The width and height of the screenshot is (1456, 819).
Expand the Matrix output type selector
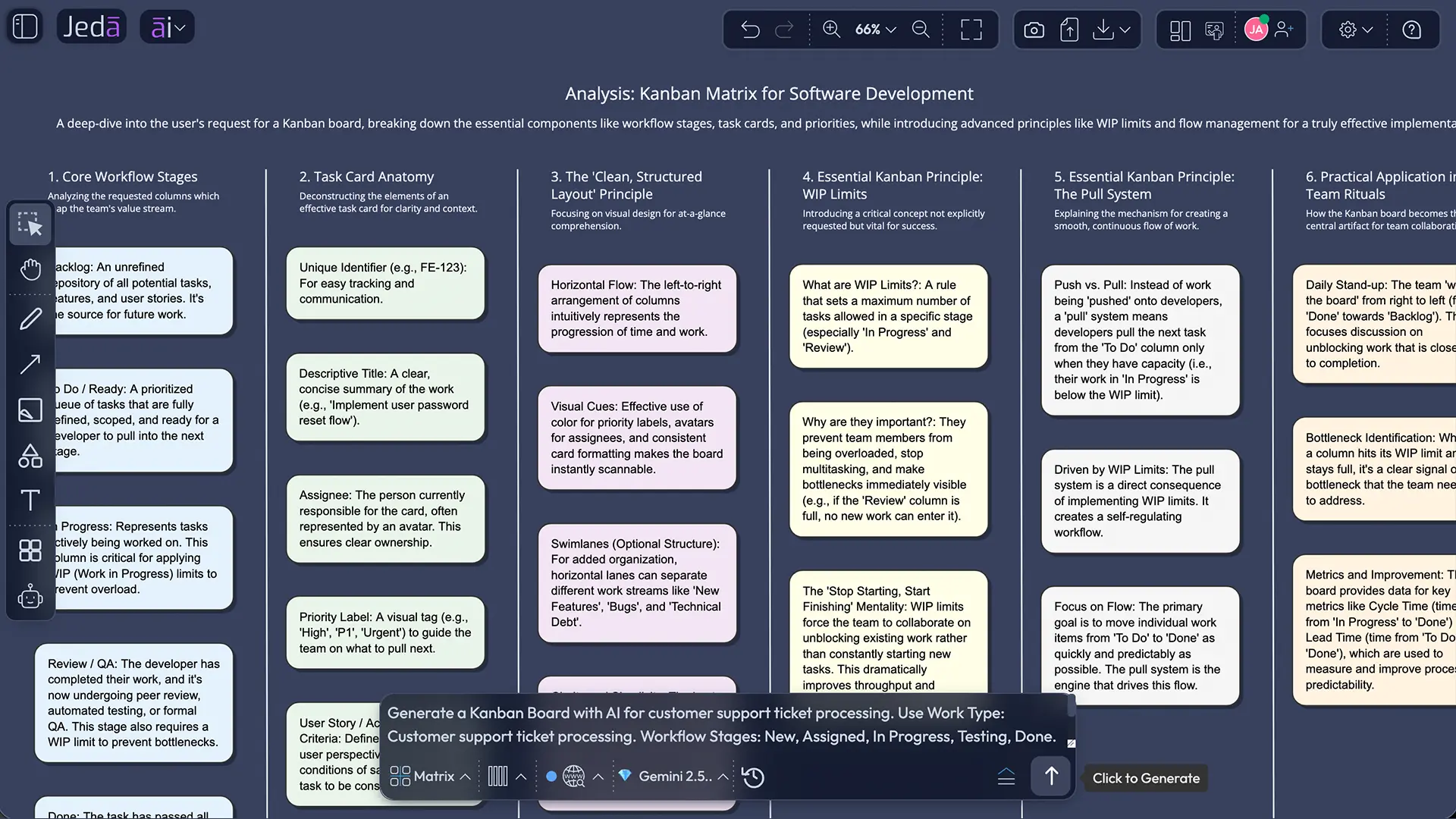430,777
